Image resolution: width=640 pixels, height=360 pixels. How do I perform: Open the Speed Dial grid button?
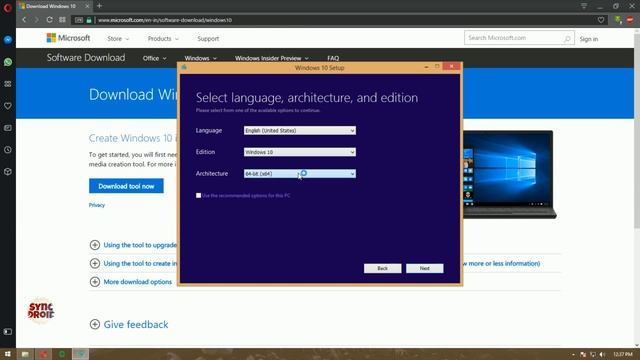pyautogui.click(x=62, y=20)
